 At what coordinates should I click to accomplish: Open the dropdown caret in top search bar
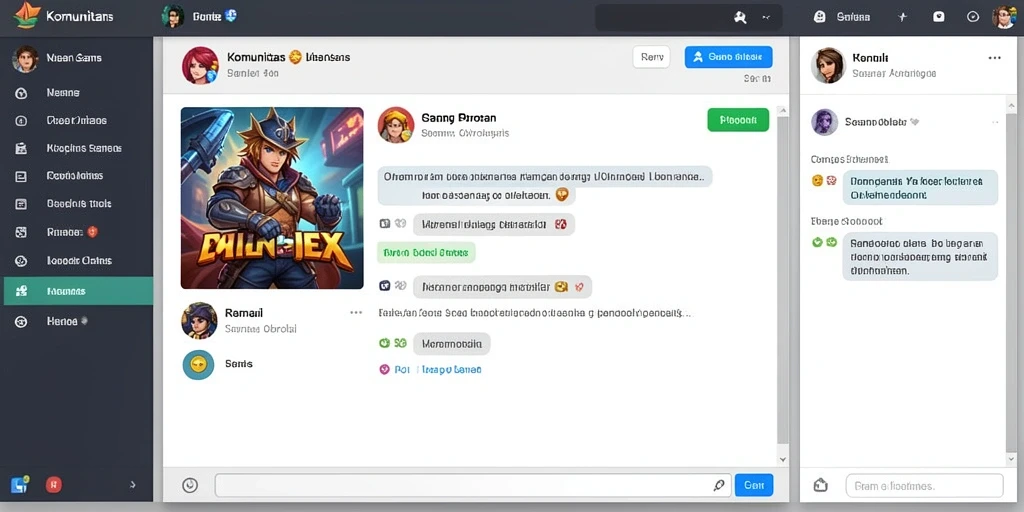tap(765, 18)
